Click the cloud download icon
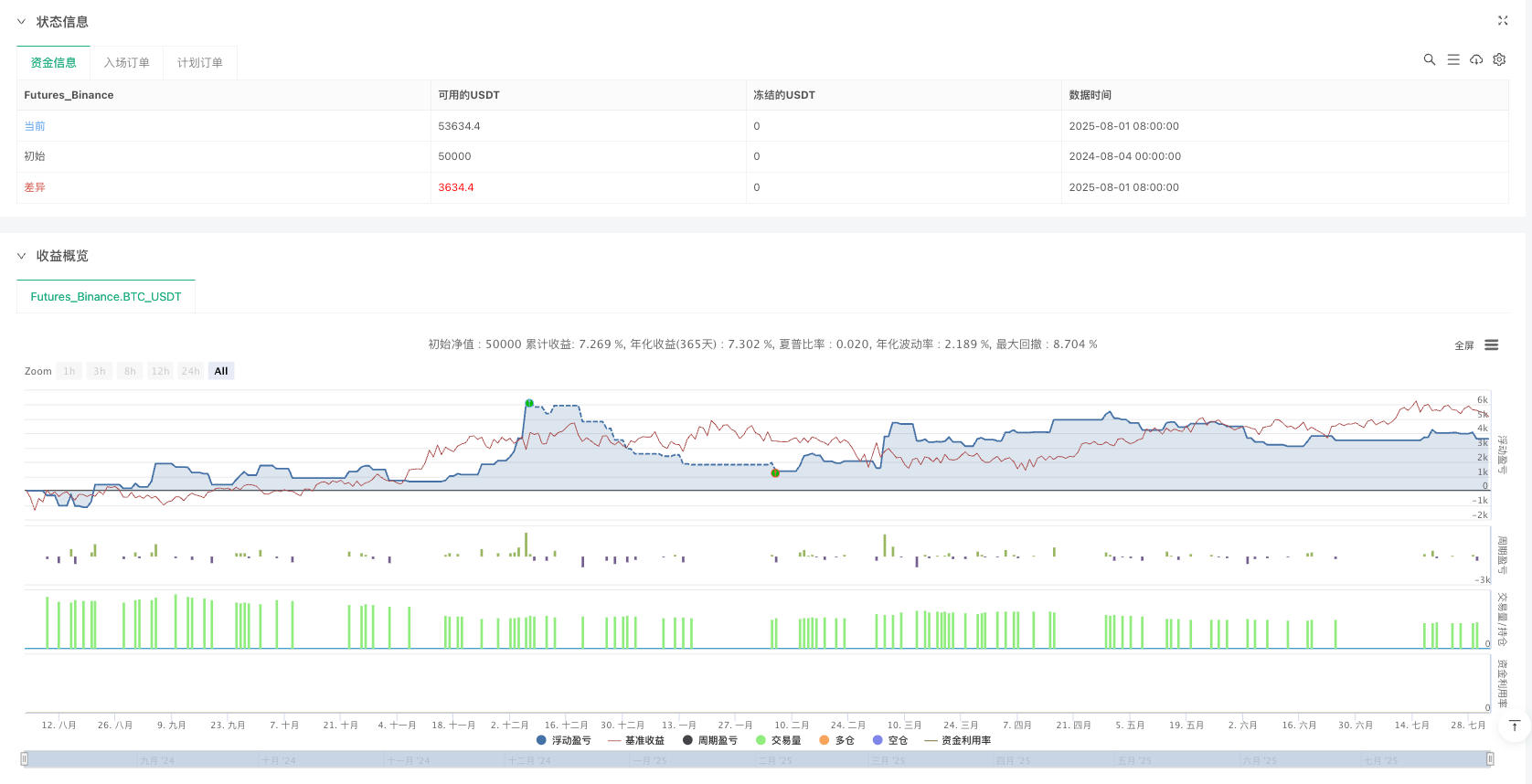This screenshot has width=1532, height=784. click(x=1476, y=59)
